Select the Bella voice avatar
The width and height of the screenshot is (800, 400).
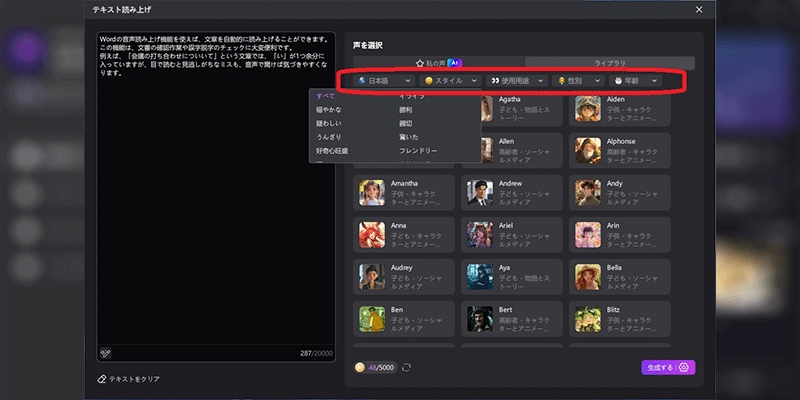coord(588,277)
